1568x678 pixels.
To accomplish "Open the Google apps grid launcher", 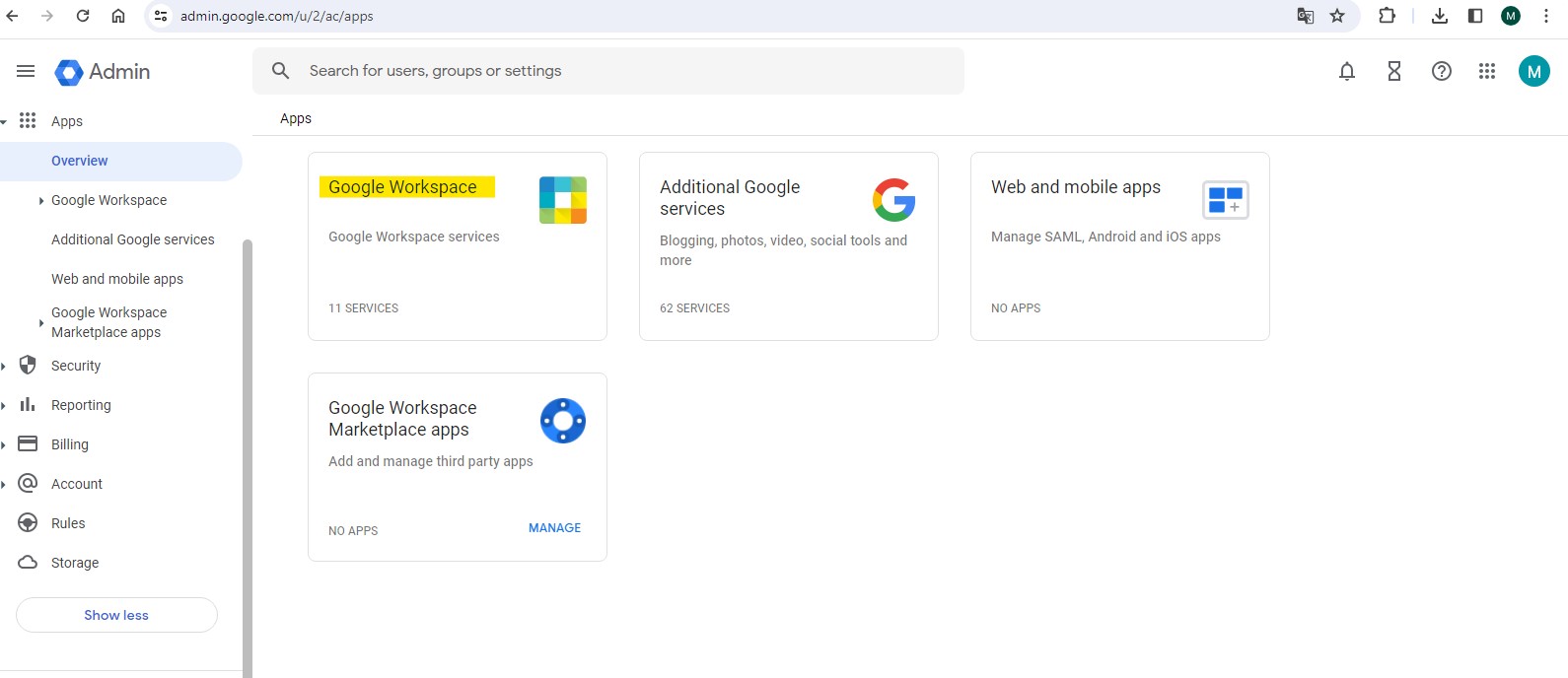I will [x=1487, y=71].
